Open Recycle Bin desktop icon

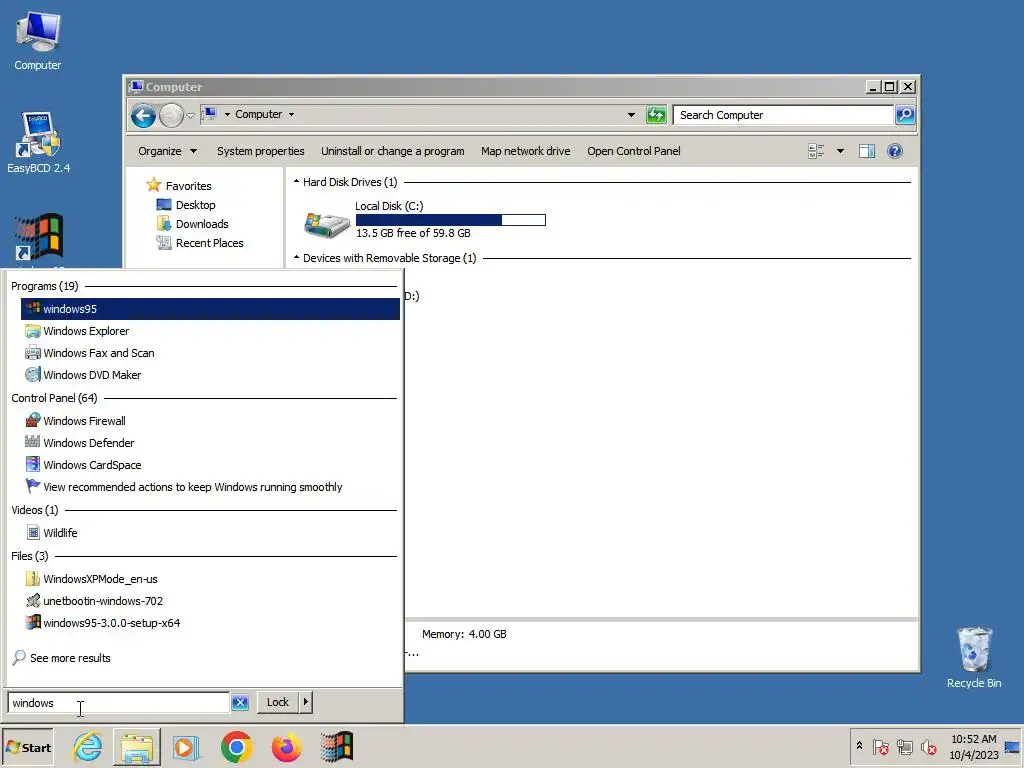click(x=974, y=658)
